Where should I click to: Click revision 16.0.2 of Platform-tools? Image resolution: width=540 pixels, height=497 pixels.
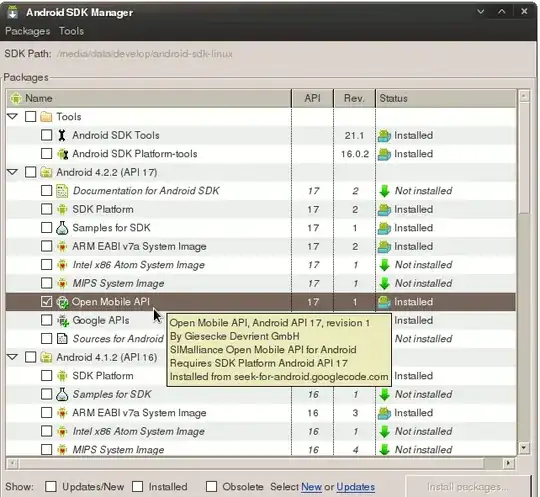click(355, 154)
